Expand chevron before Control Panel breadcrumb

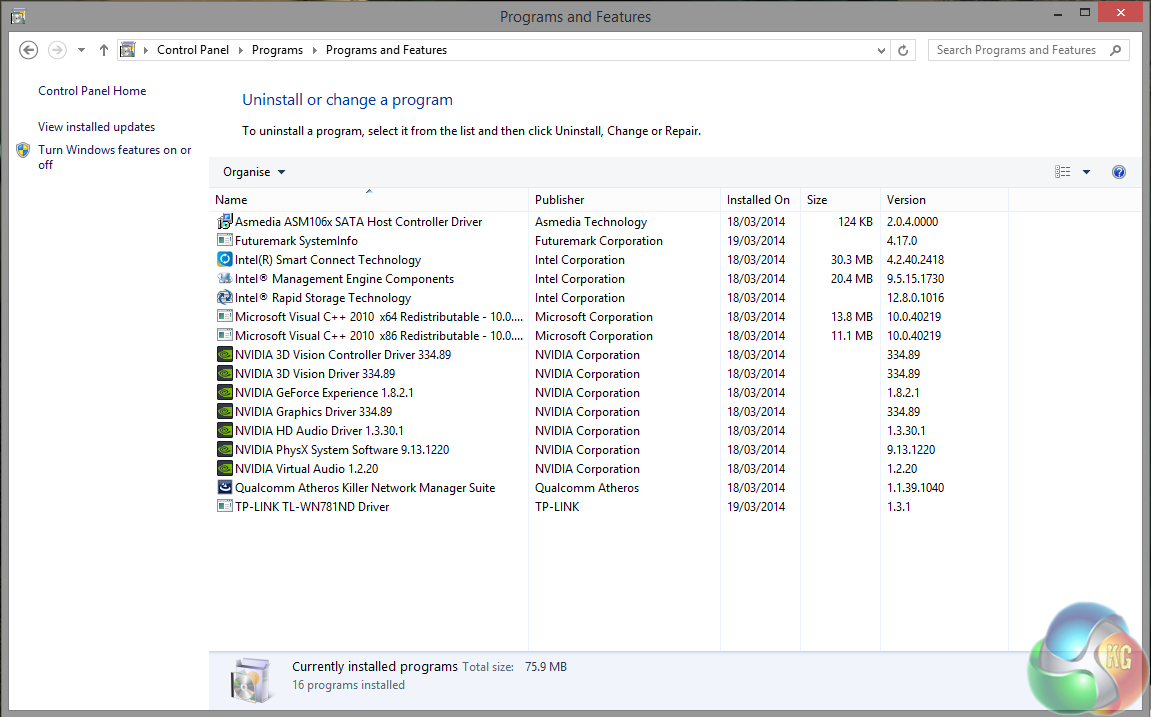pyautogui.click(x=145, y=50)
